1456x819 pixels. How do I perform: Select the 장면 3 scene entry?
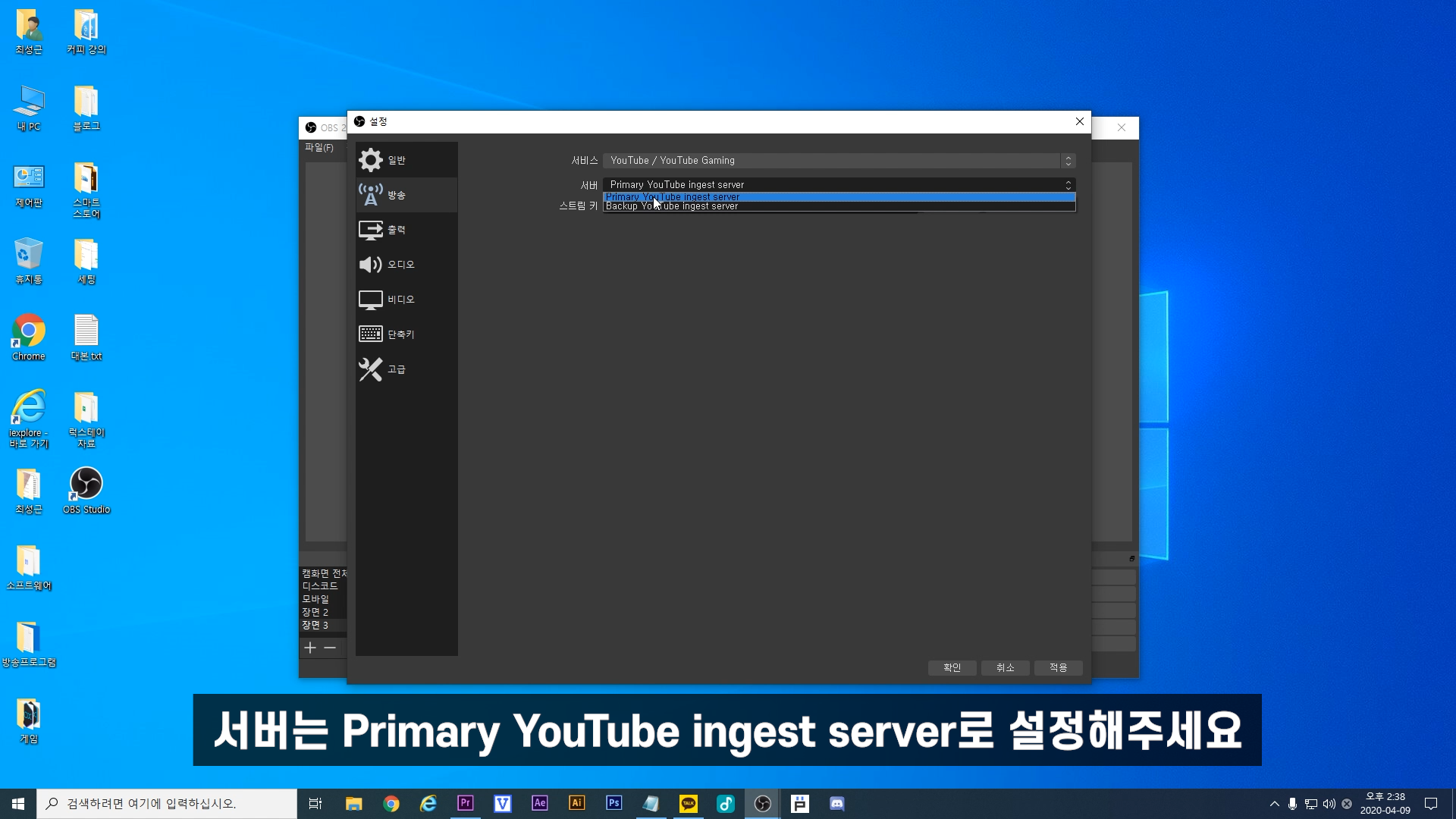(315, 626)
